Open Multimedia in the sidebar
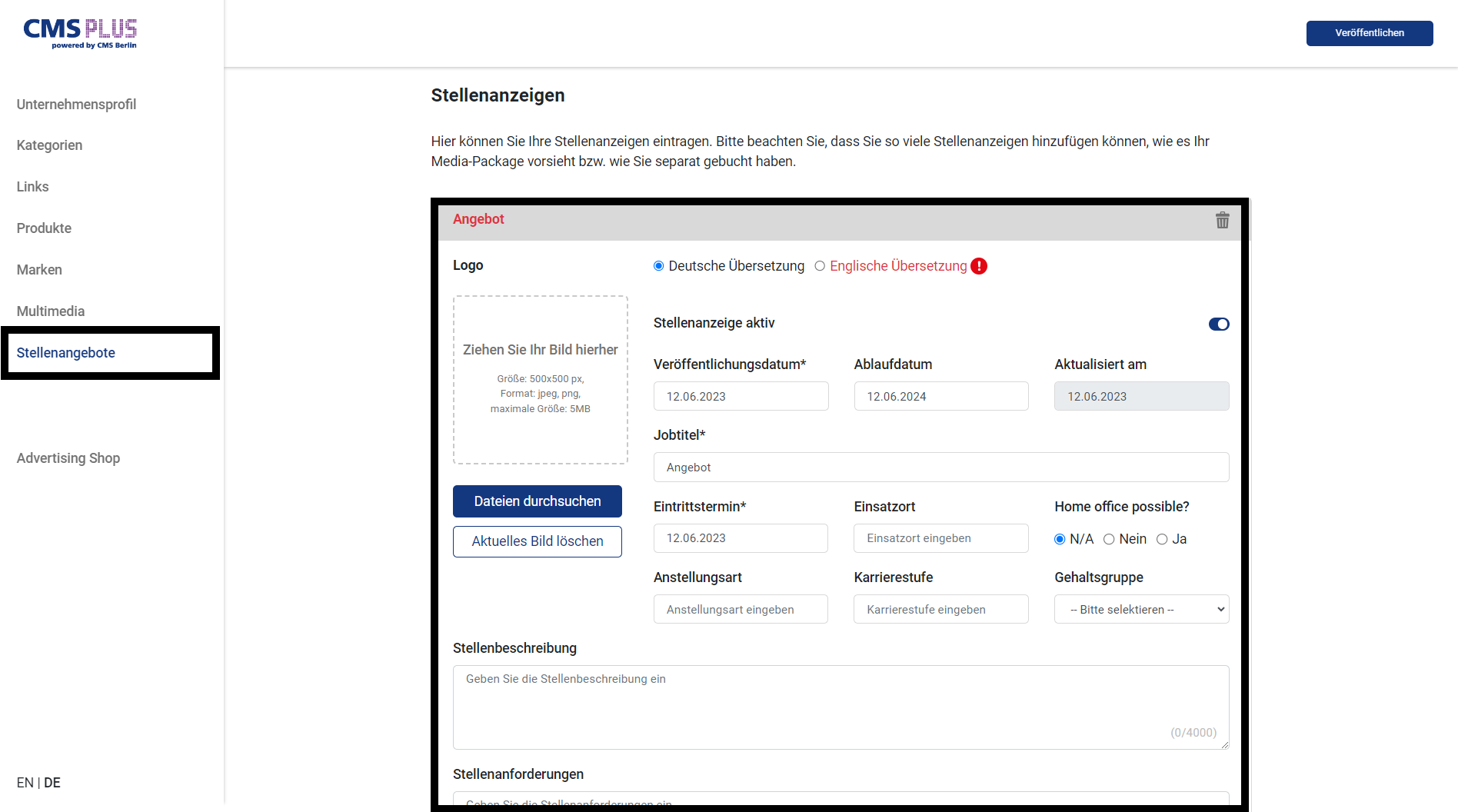The width and height of the screenshot is (1458, 812). point(51,311)
